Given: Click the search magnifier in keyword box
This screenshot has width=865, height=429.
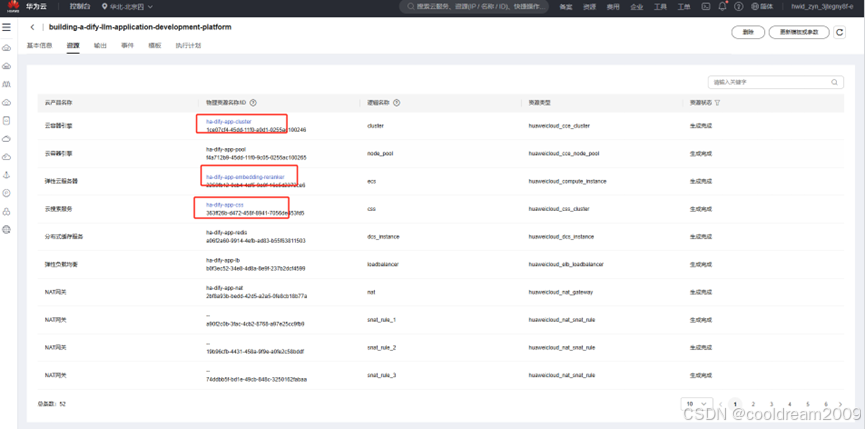Looking at the screenshot, I should tap(834, 82).
